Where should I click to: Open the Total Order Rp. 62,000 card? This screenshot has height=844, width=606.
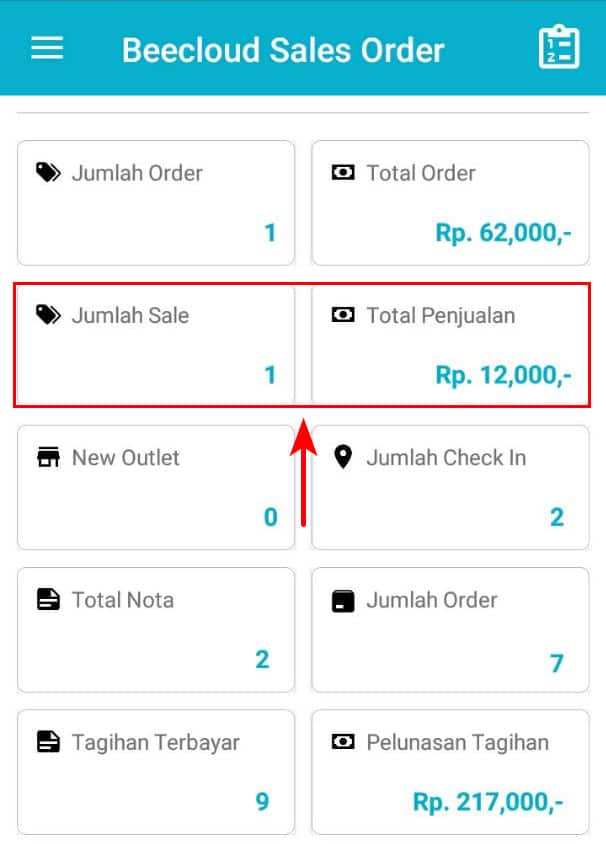pyautogui.click(x=450, y=203)
